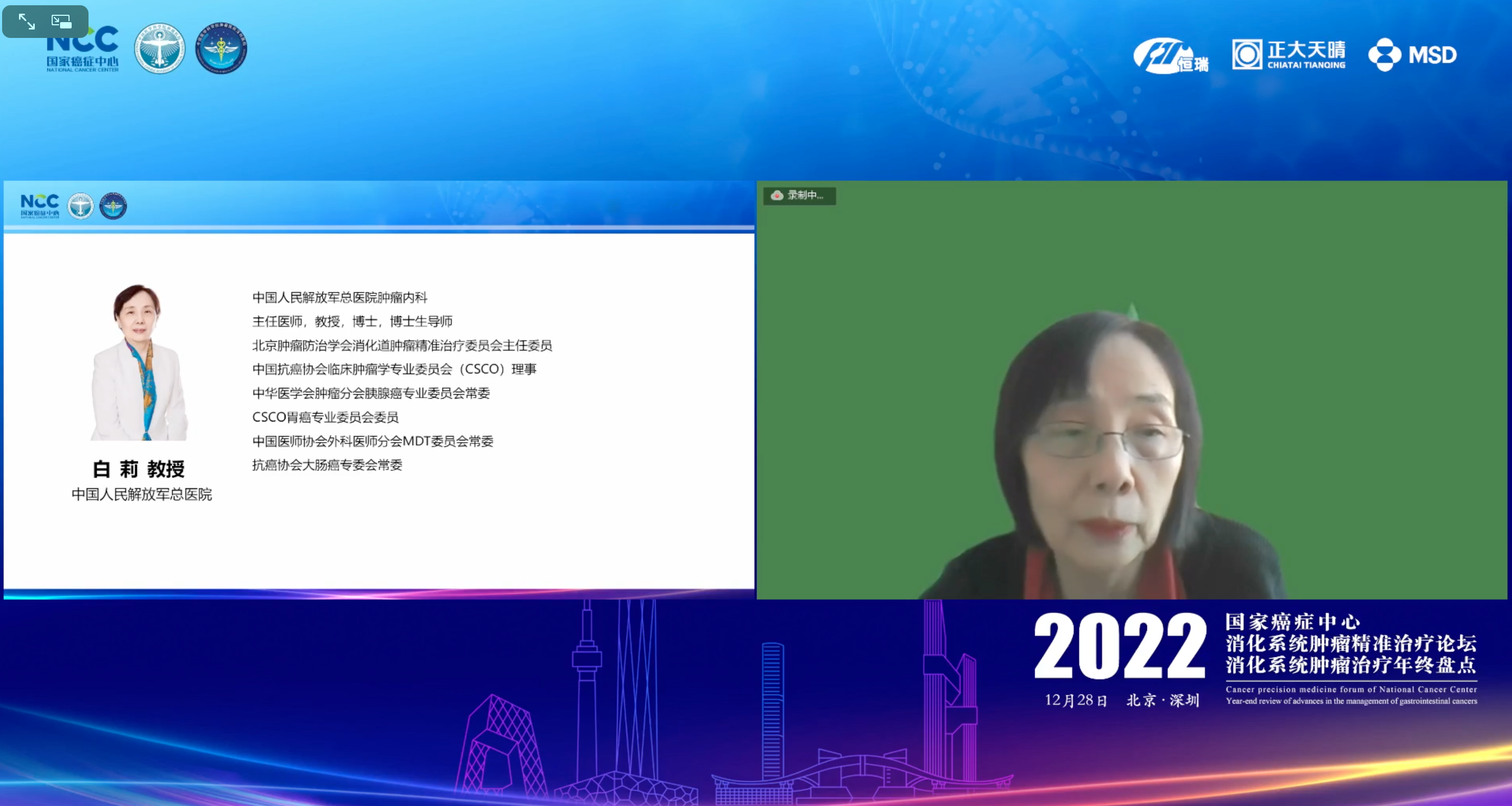Click the MSD sponsor logo

click(1412, 55)
